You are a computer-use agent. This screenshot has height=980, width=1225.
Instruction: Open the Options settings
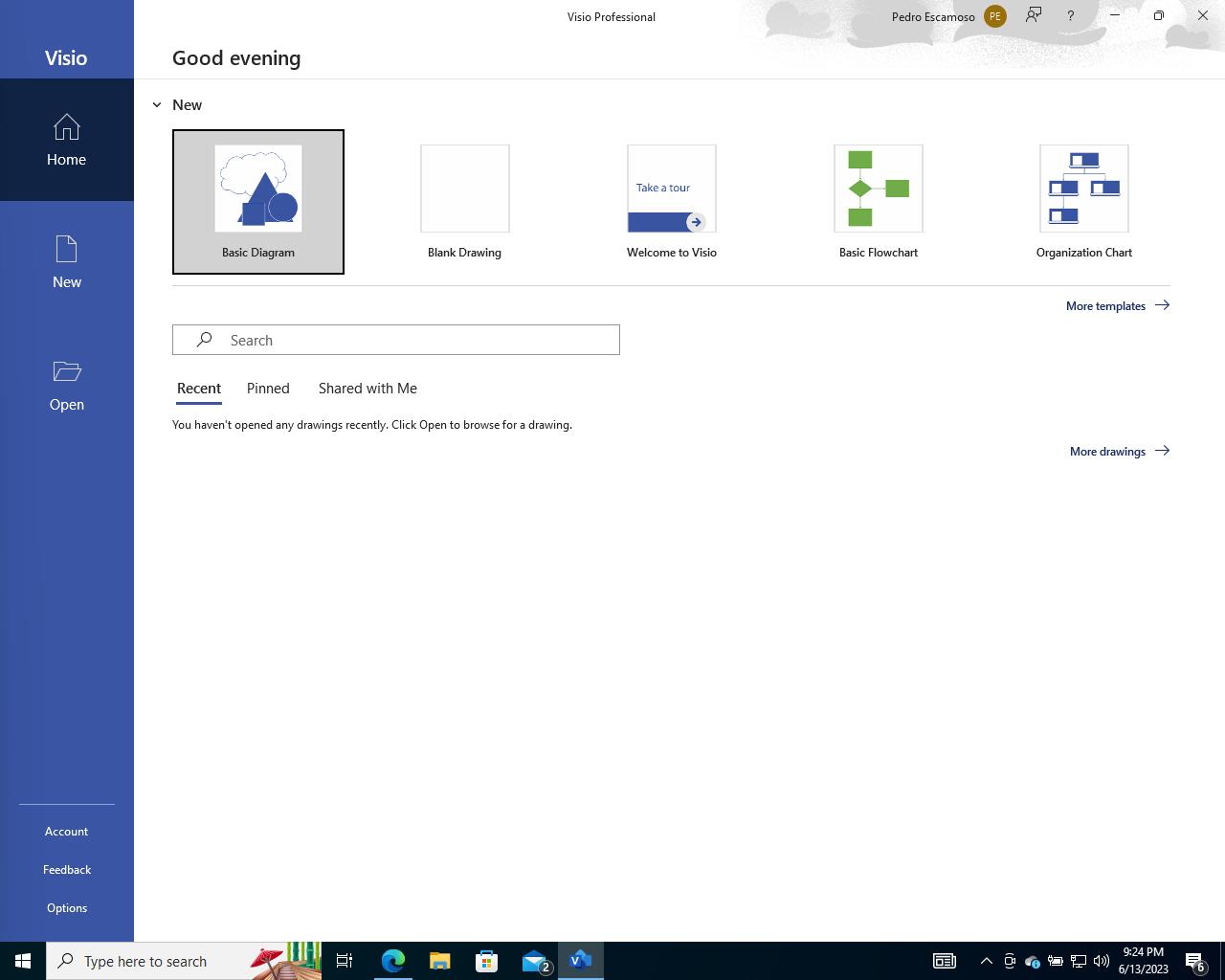click(67, 908)
